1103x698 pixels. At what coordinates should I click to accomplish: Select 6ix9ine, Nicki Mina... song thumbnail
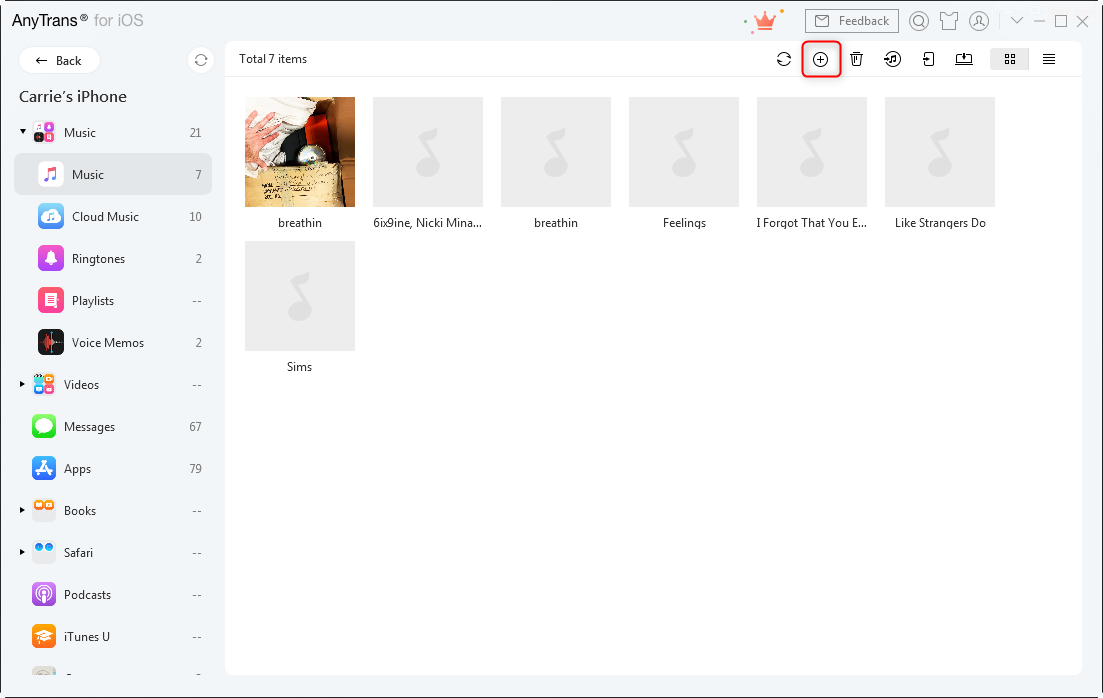(428, 152)
